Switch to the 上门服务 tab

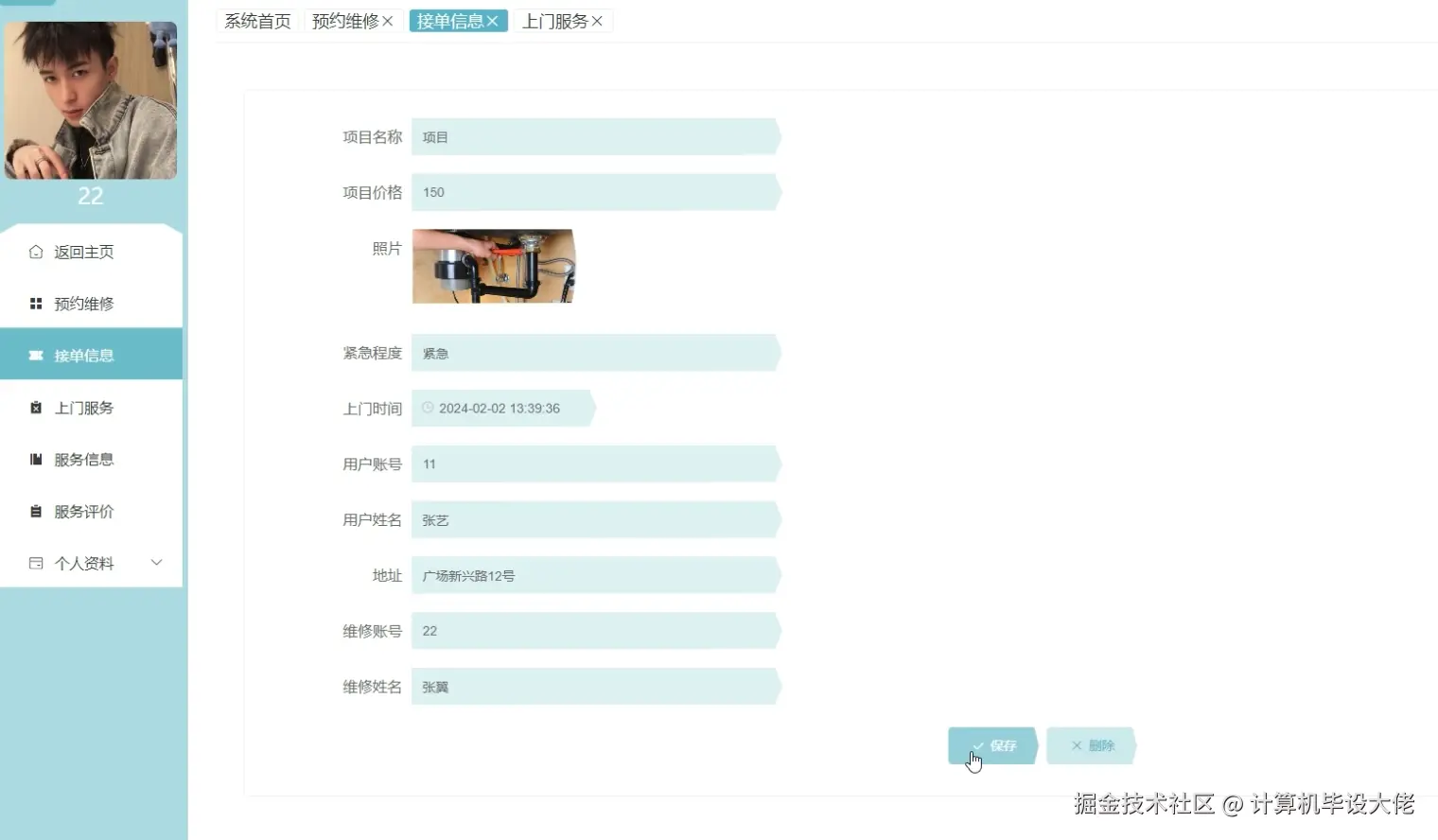556,21
